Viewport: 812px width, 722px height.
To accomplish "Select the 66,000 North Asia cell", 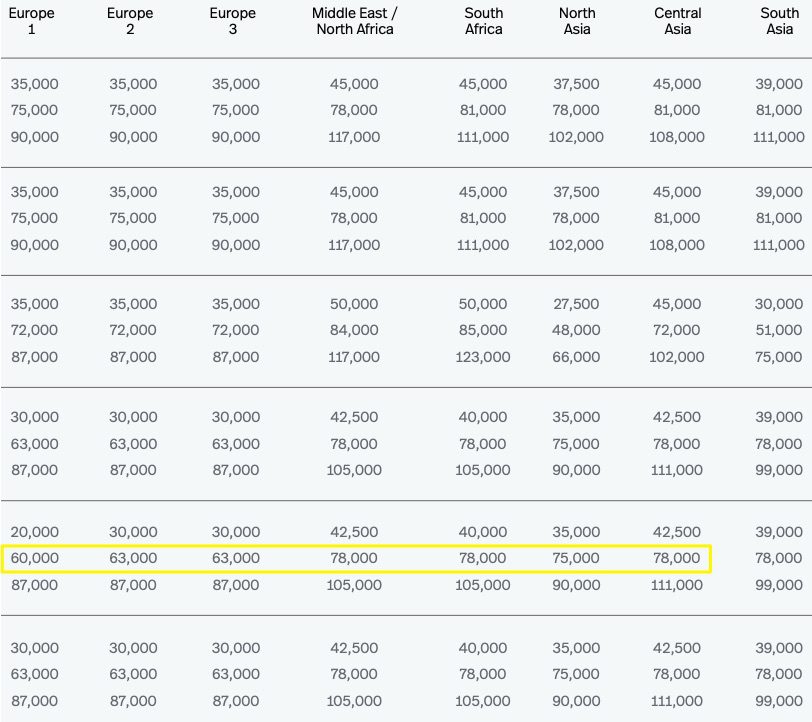I will point(576,357).
